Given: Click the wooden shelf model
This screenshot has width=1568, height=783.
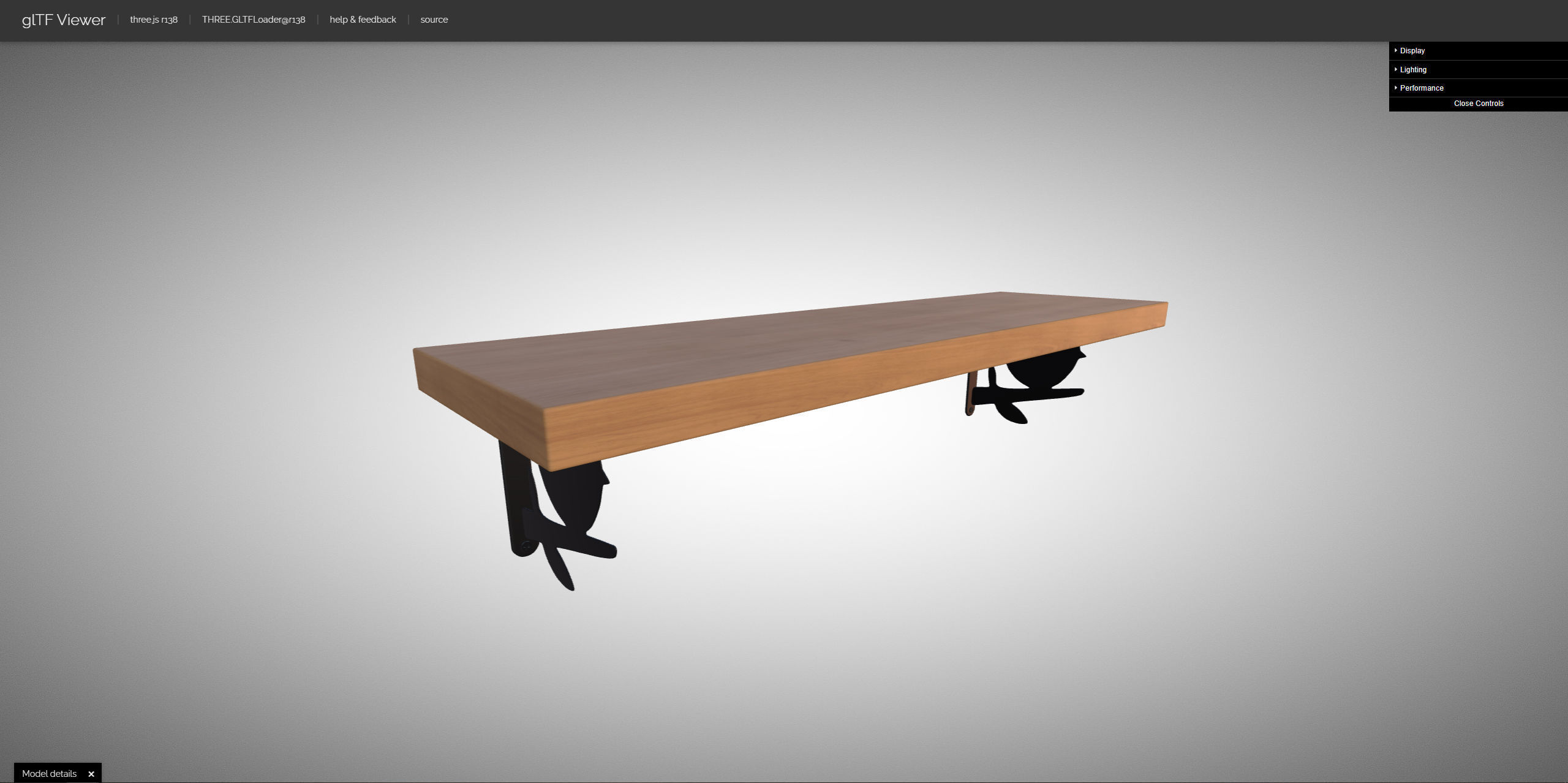Looking at the screenshot, I should point(790,380).
